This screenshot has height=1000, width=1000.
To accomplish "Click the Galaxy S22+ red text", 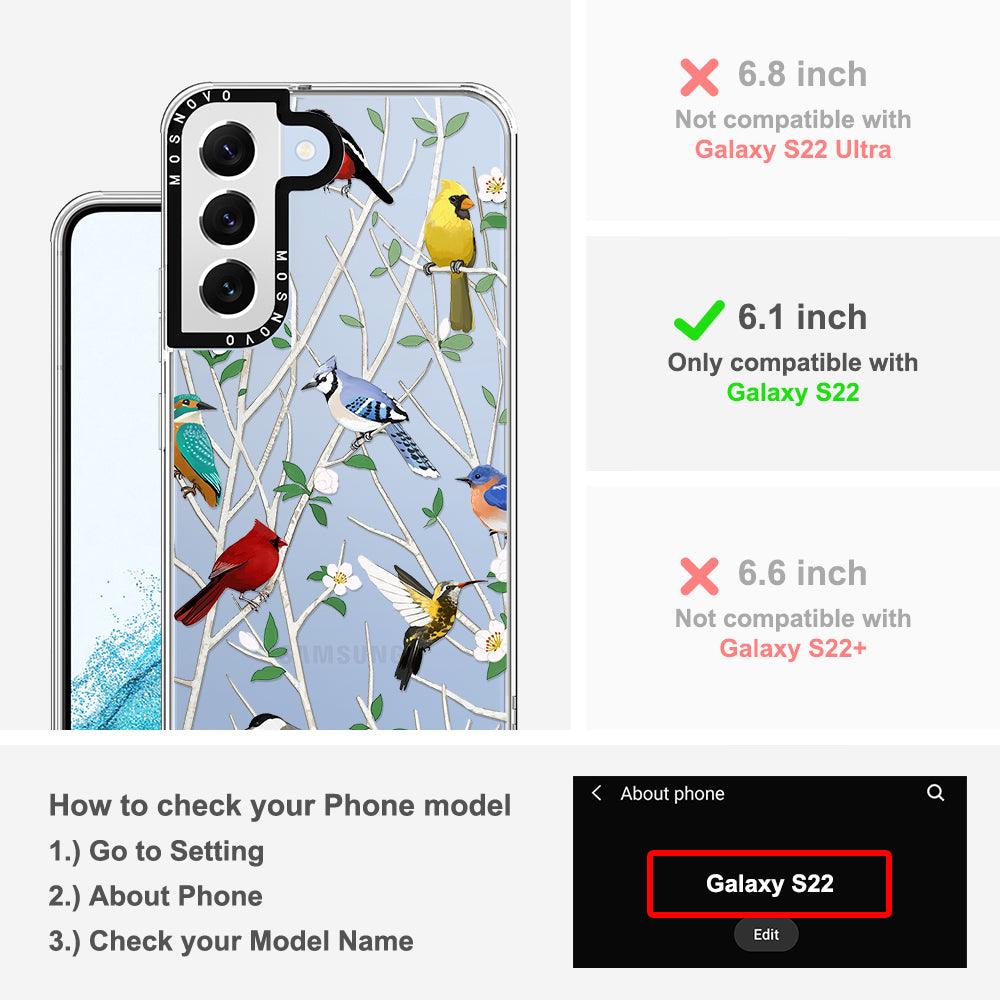I will point(793,649).
